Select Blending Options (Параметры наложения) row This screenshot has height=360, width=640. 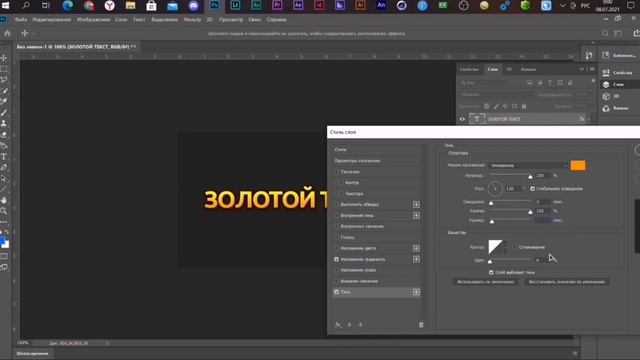[x=376, y=161]
